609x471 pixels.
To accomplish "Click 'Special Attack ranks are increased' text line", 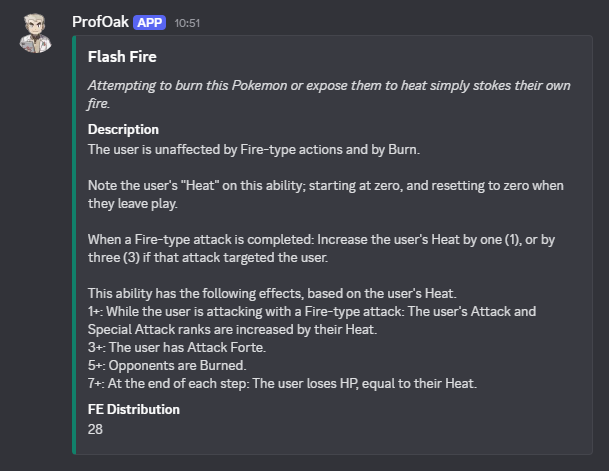I will [232, 329].
